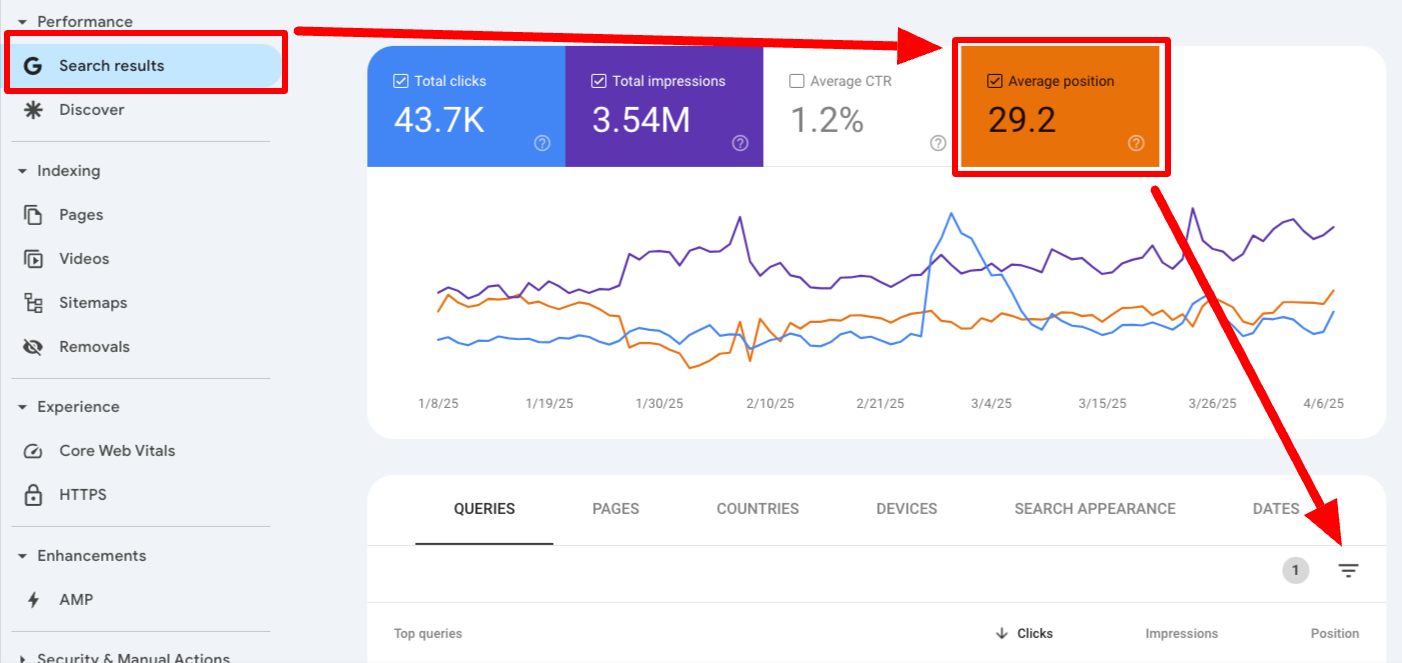Open the Removals section
1402x663 pixels.
[x=94, y=347]
